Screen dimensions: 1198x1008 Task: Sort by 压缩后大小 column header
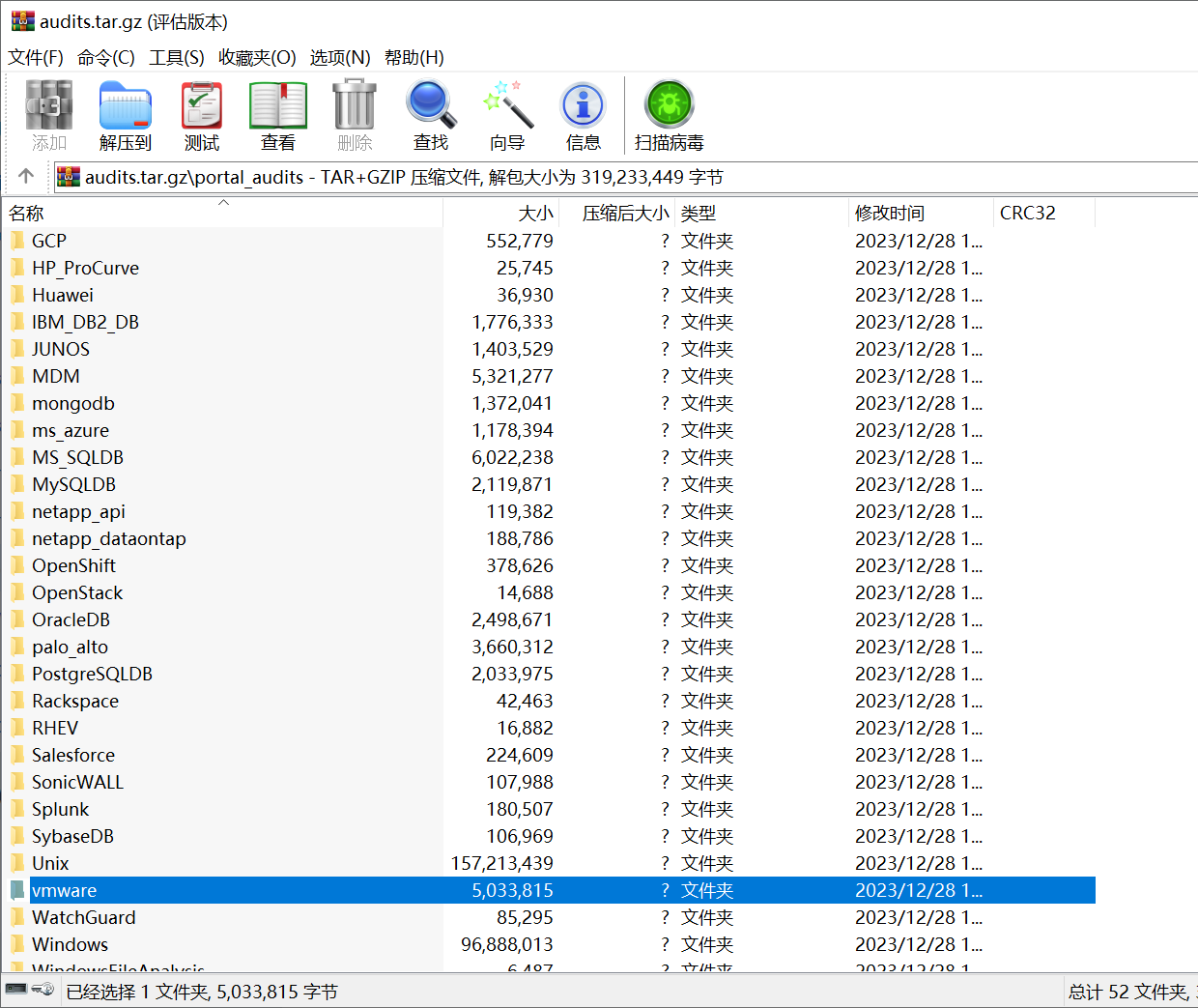point(618,213)
